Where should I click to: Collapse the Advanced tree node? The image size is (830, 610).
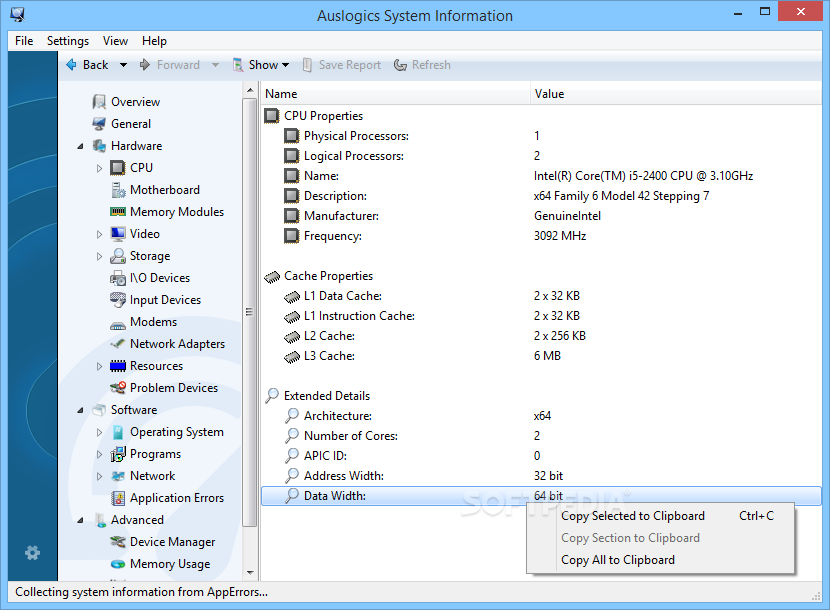tap(80, 521)
